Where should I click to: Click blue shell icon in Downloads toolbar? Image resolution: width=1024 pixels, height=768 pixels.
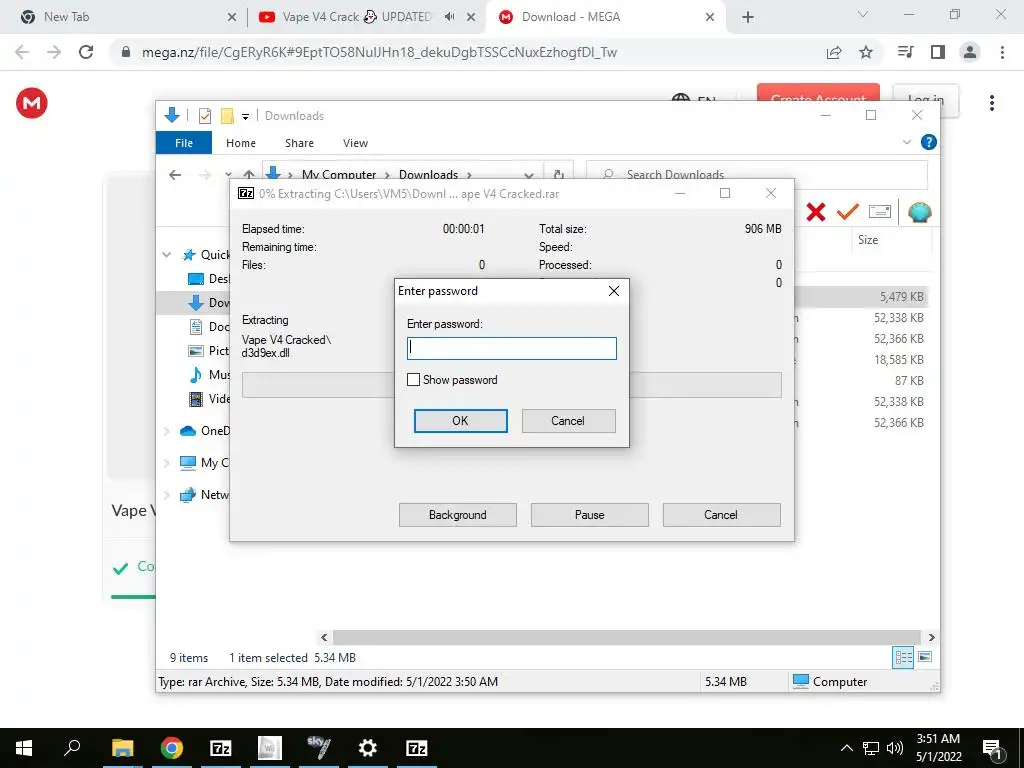click(x=920, y=212)
